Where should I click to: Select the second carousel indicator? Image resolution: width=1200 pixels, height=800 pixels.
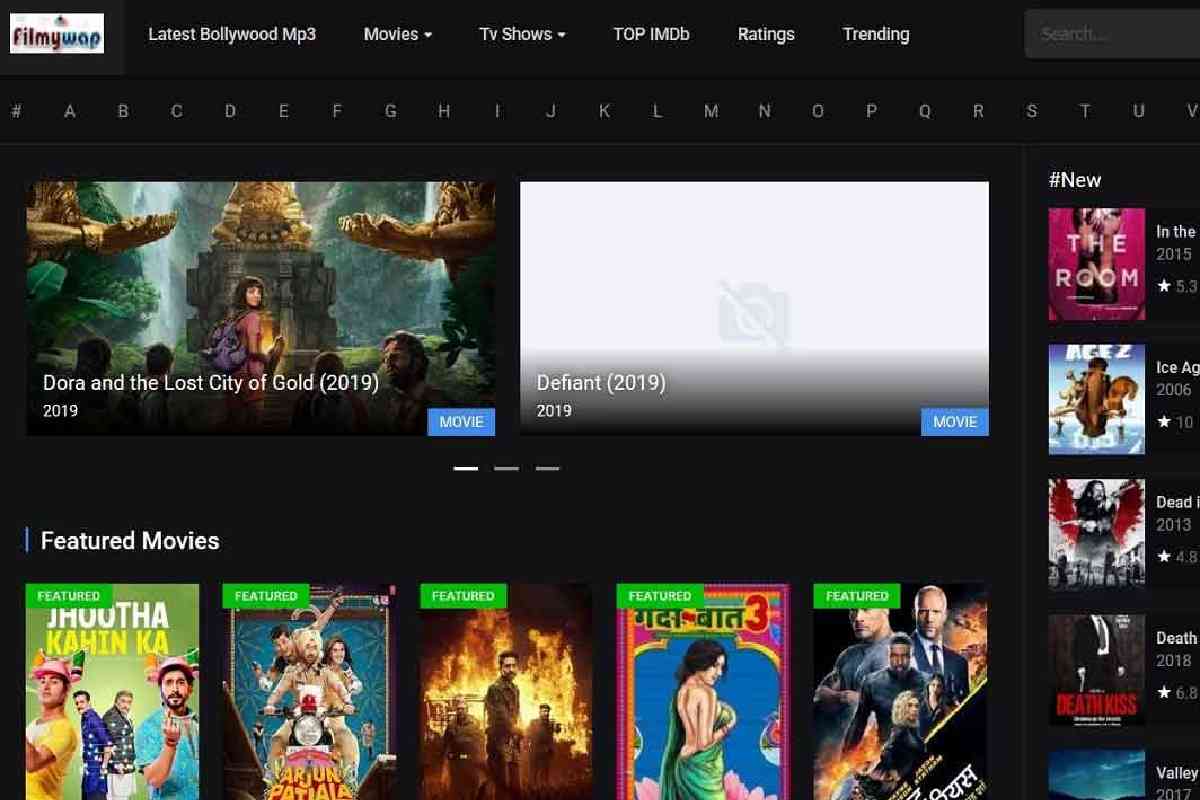[x=507, y=468]
